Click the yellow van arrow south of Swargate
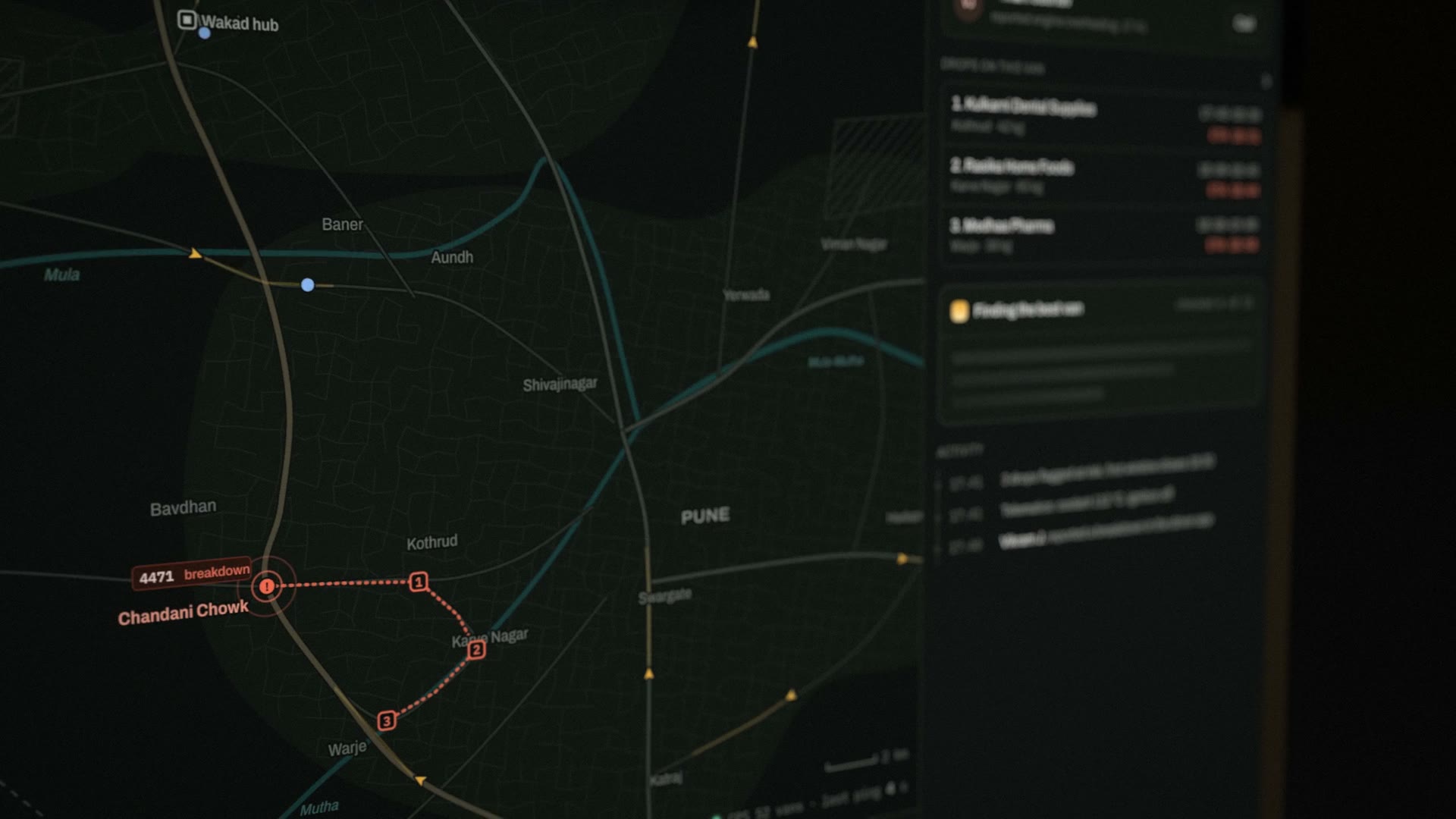1456x819 pixels. (649, 673)
